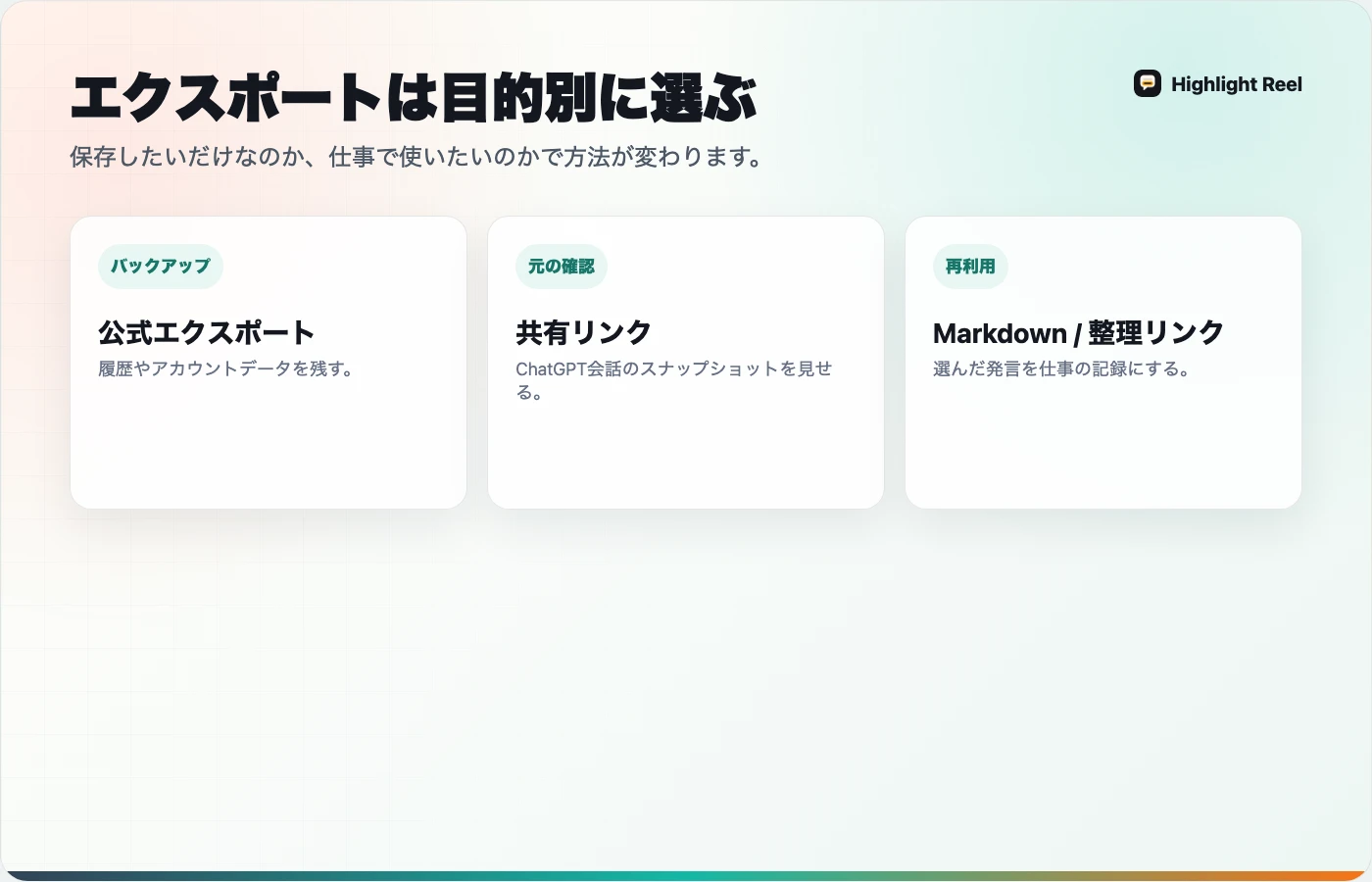Click the description 履歴やアカウントデータを残す。
The image size is (1372, 882).
tap(226, 369)
